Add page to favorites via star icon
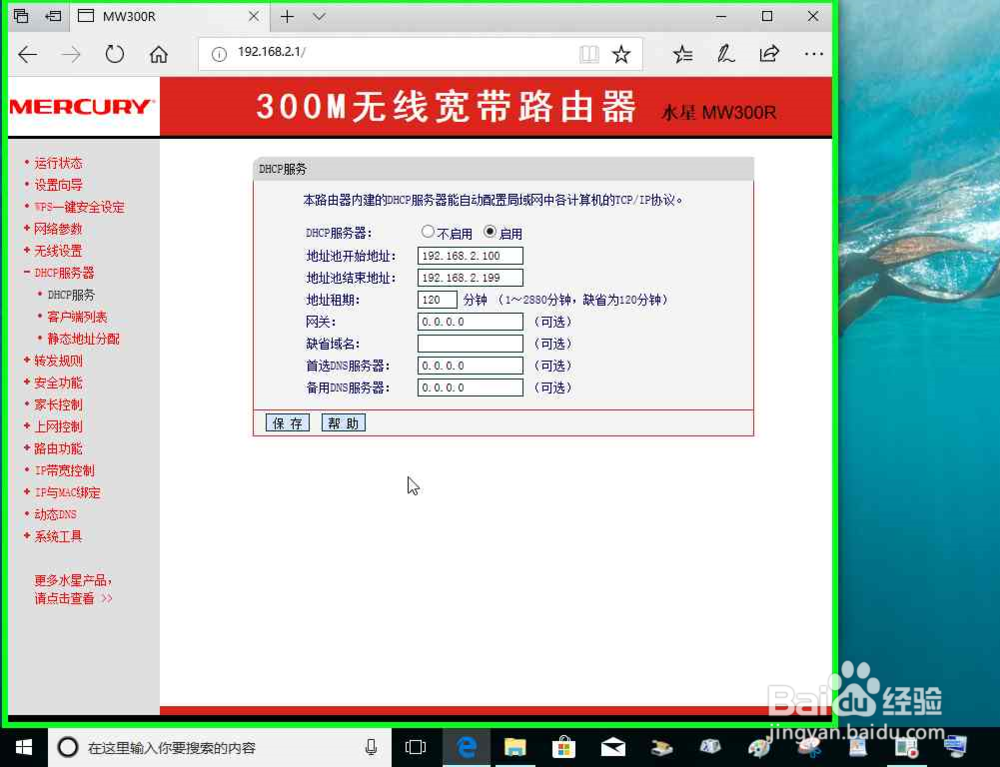This screenshot has width=1000, height=767. (619, 55)
